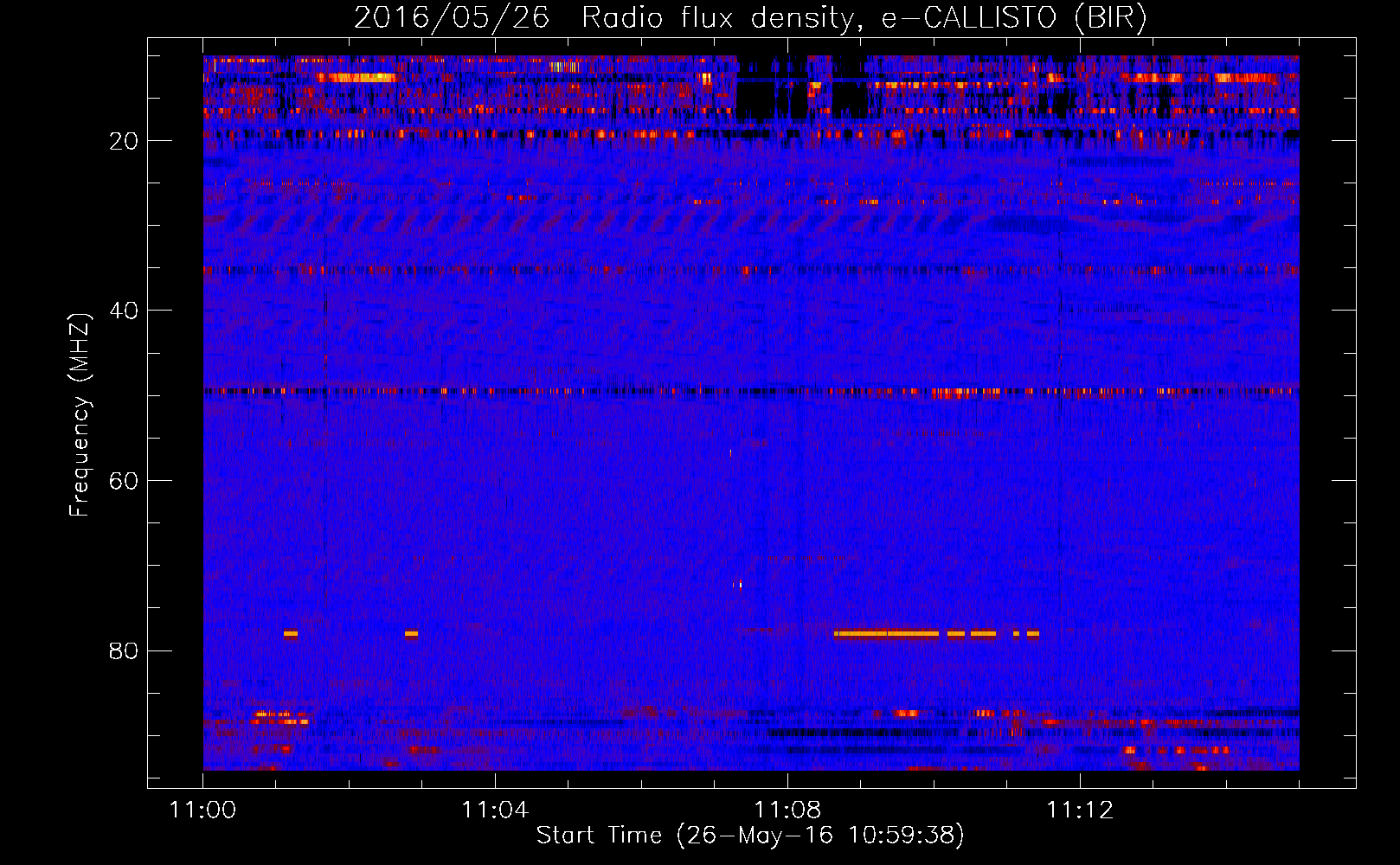This screenshot has width=1400, height=865.
Task: Click the '11:12' time tick label
Action: pyautogui.click(x=1080, y=810)
